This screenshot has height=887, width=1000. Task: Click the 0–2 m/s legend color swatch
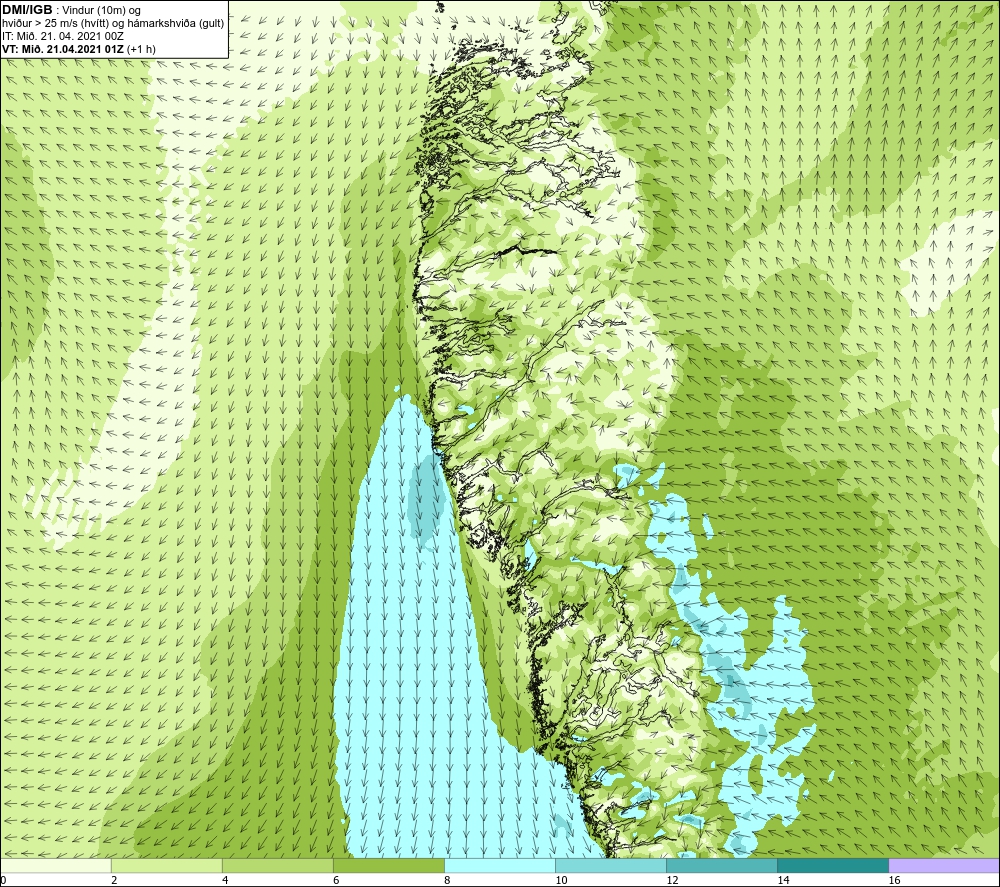click(x=56, y=866)
